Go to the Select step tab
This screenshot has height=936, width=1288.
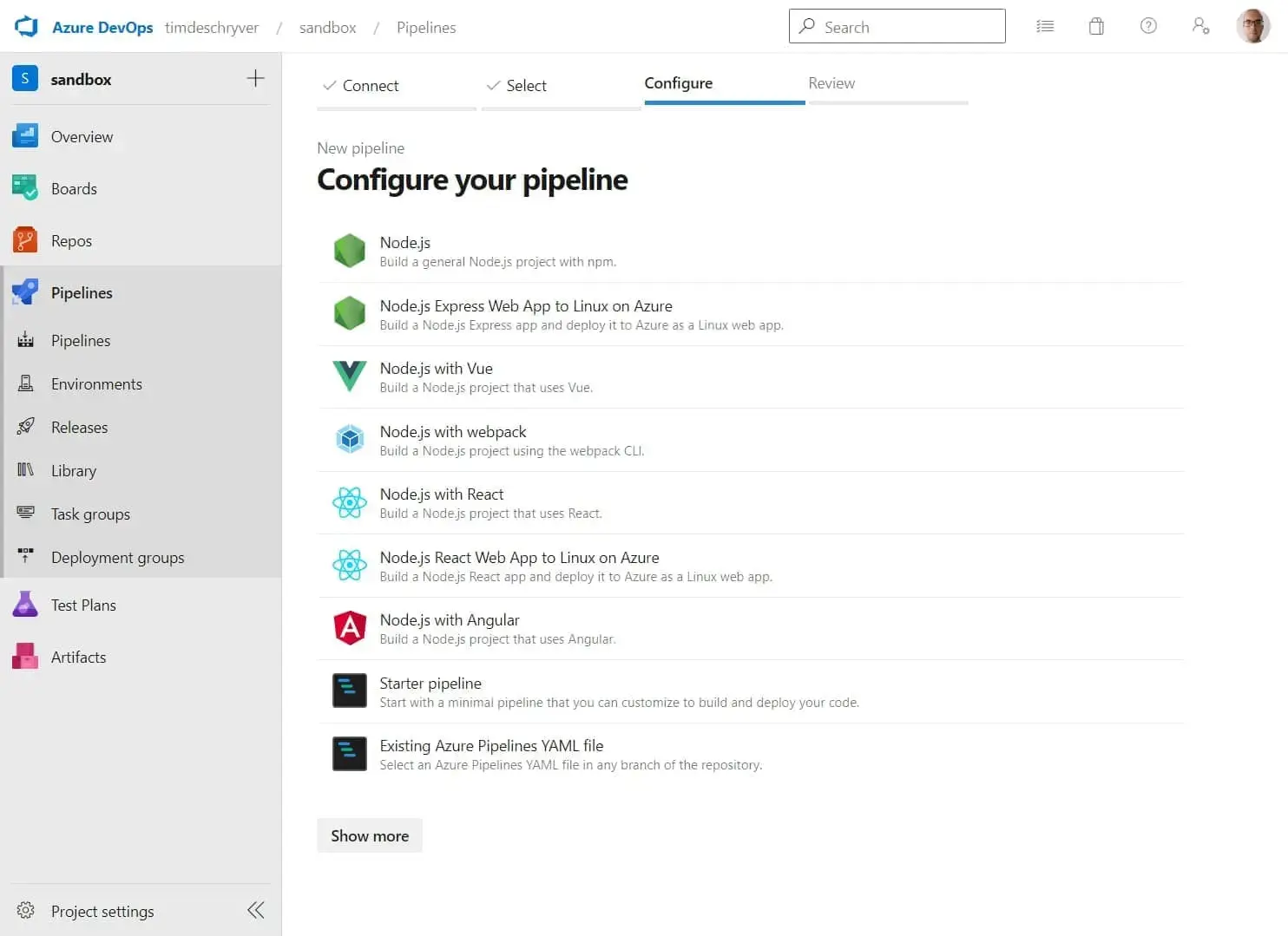click(x=561, y=86)
